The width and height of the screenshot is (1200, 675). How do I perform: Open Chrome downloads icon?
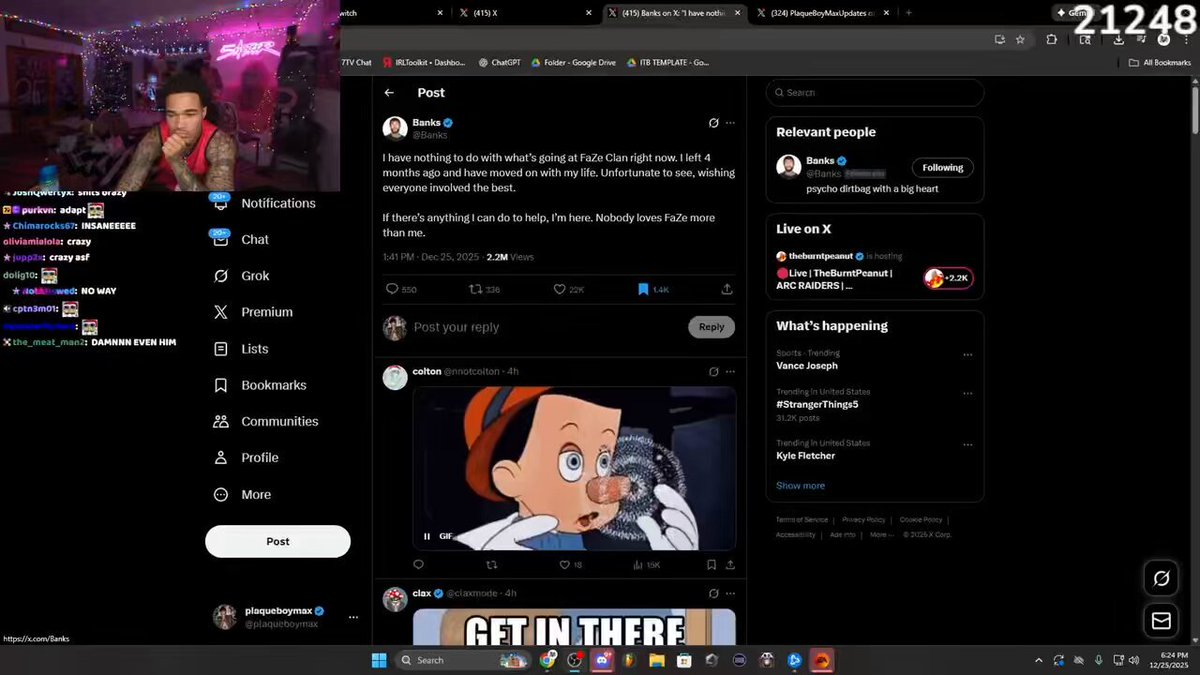coord(1118,39)
